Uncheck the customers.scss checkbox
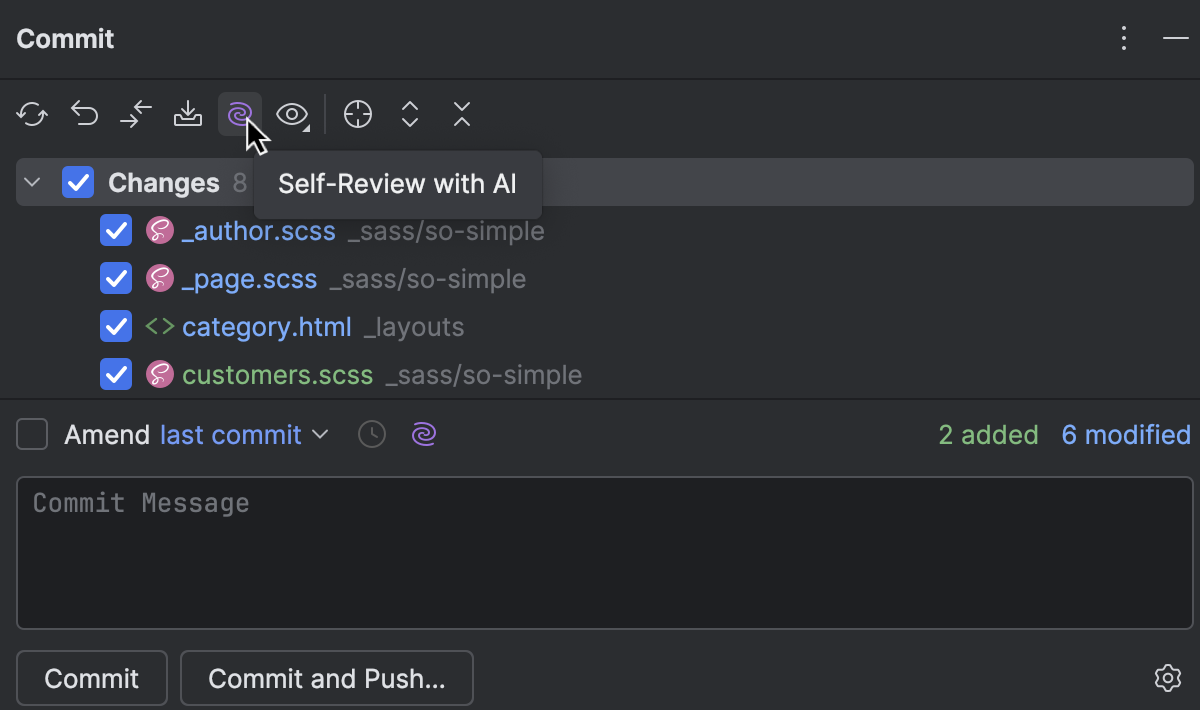 [x=116, y=375]
